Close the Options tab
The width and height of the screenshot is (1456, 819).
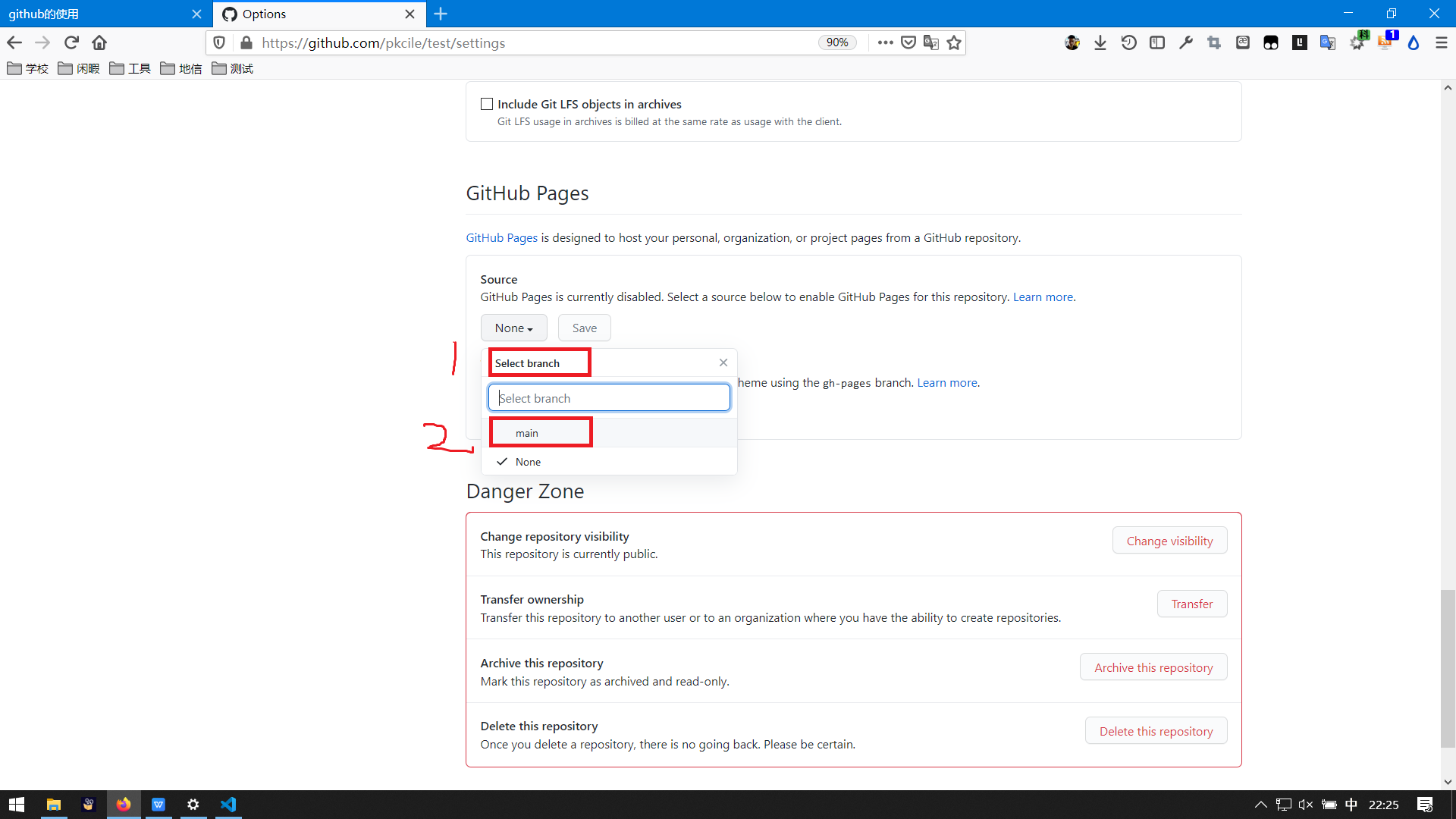click(x=409, y=14)
